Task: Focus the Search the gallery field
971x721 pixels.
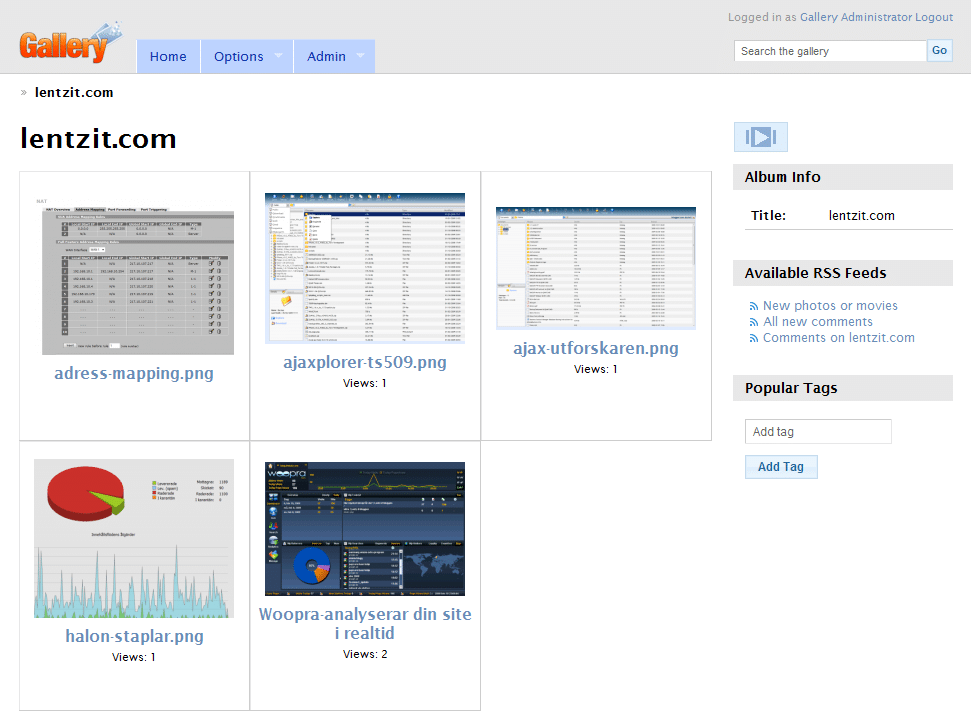Action: (x=830, y=51)
